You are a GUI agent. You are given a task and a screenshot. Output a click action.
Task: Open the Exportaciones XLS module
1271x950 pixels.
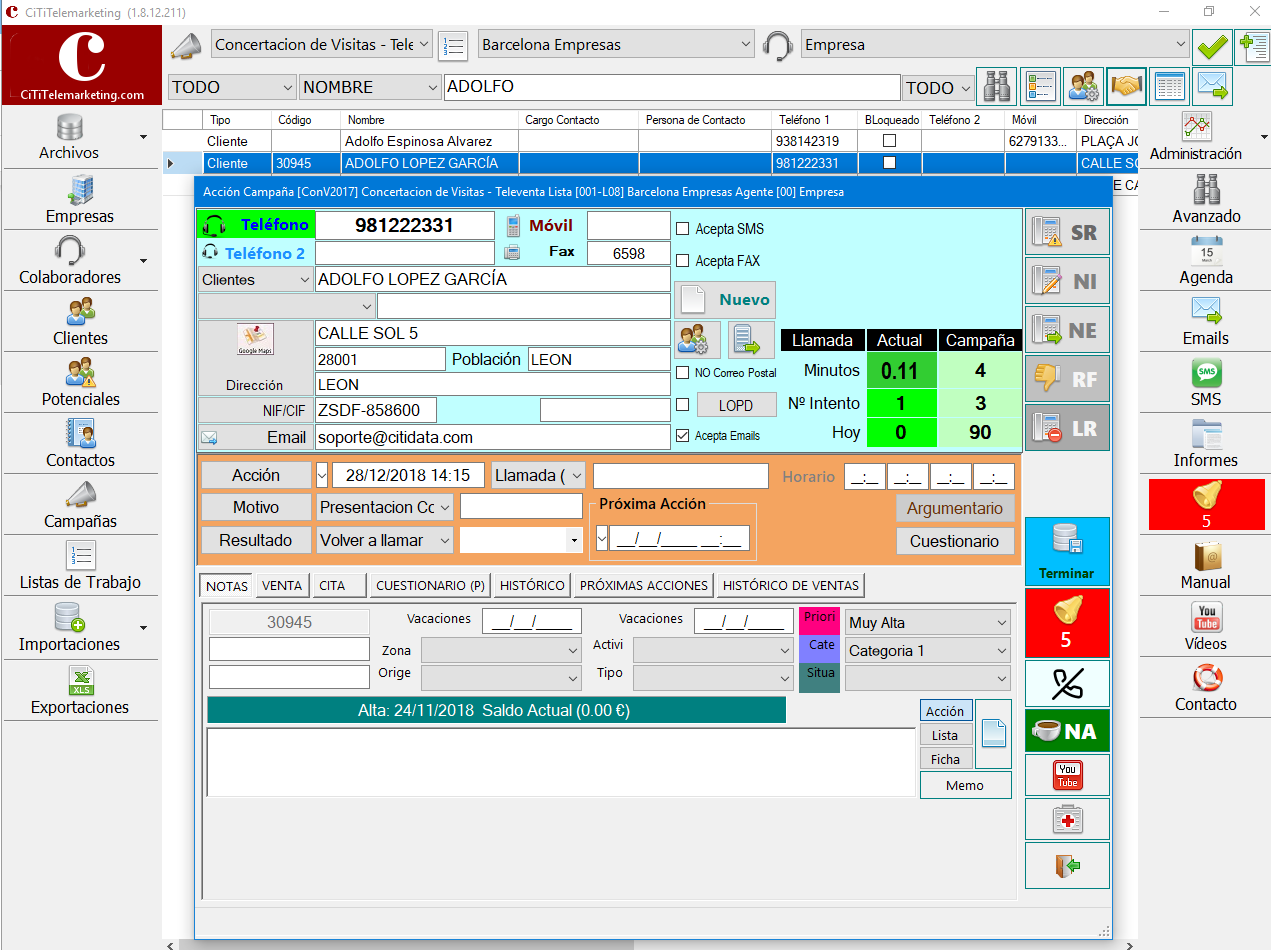pyautogui.click(x=80, y=691)
